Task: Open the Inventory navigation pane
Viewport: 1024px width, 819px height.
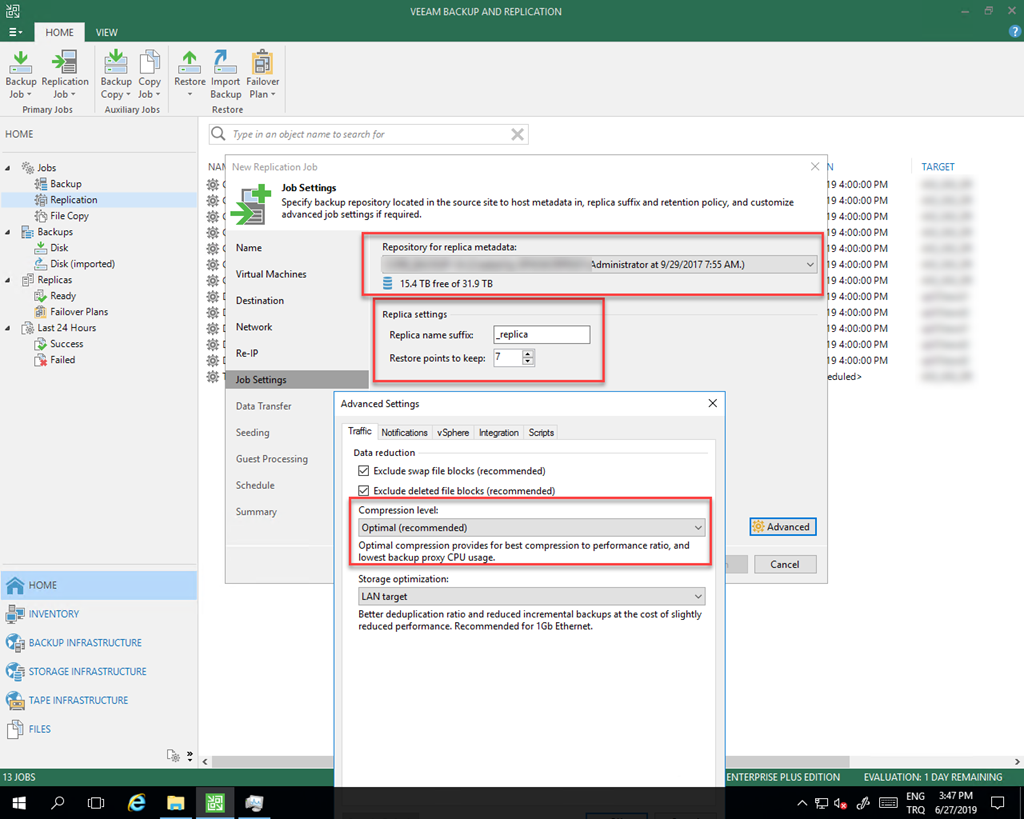Action: pos(99,614)
